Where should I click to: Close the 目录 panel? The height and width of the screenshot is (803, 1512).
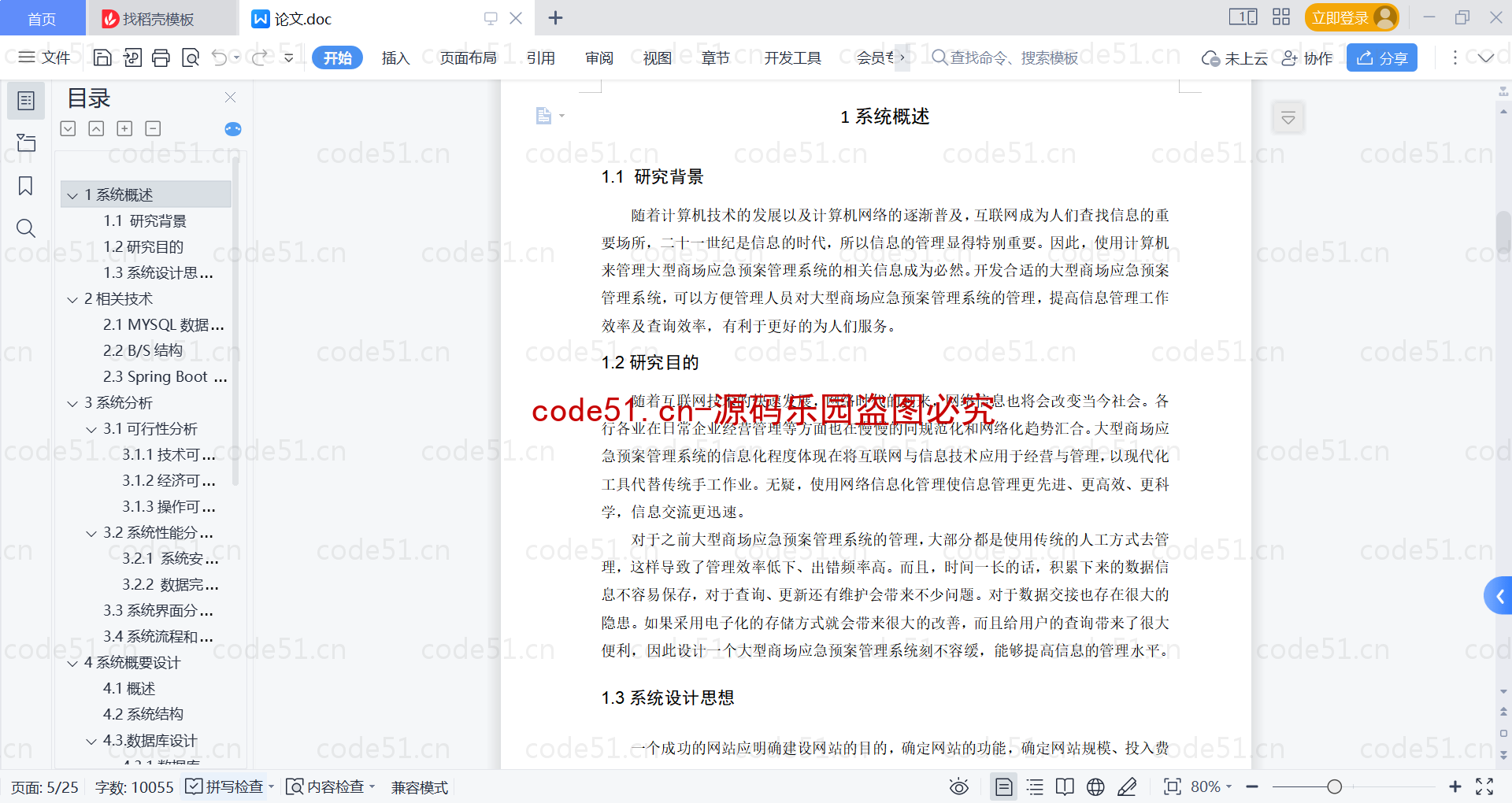230,97
